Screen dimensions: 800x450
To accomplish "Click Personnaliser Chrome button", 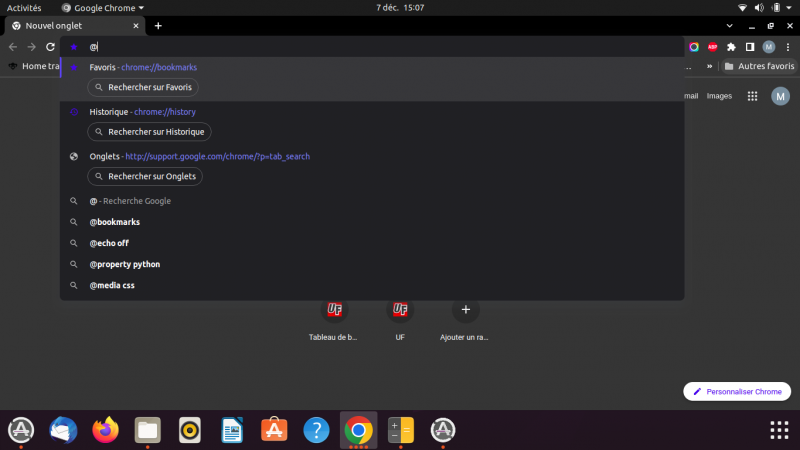I will [737, 391].
